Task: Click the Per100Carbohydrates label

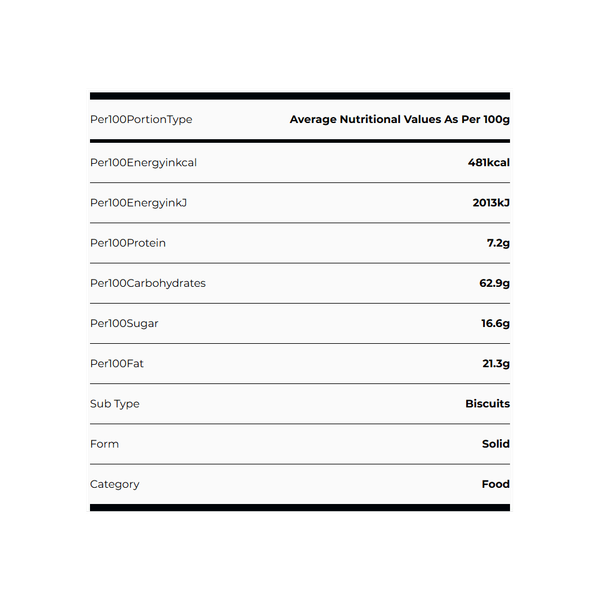Action: point(148,283)
